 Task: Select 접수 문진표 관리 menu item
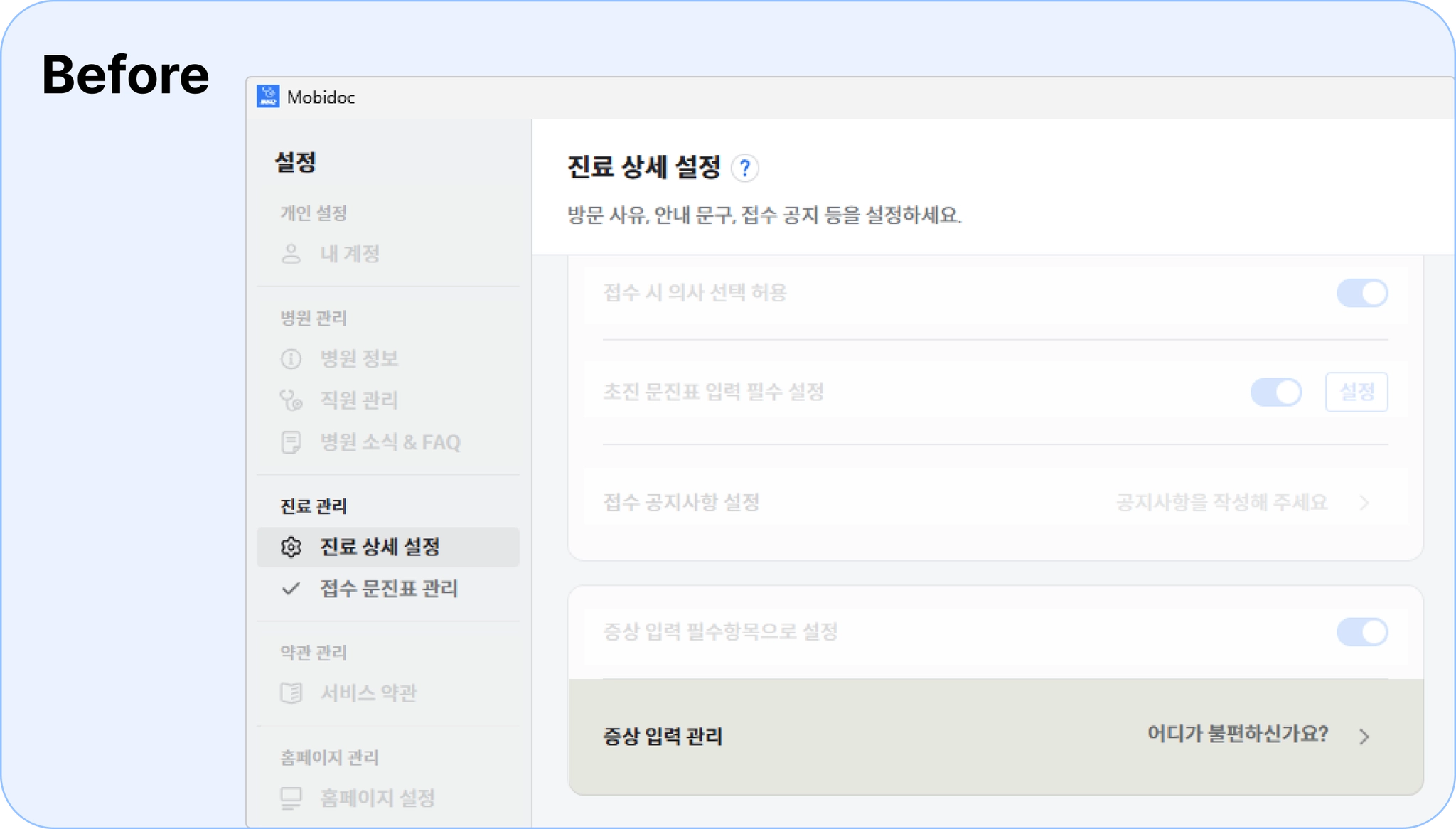(388, 589)
